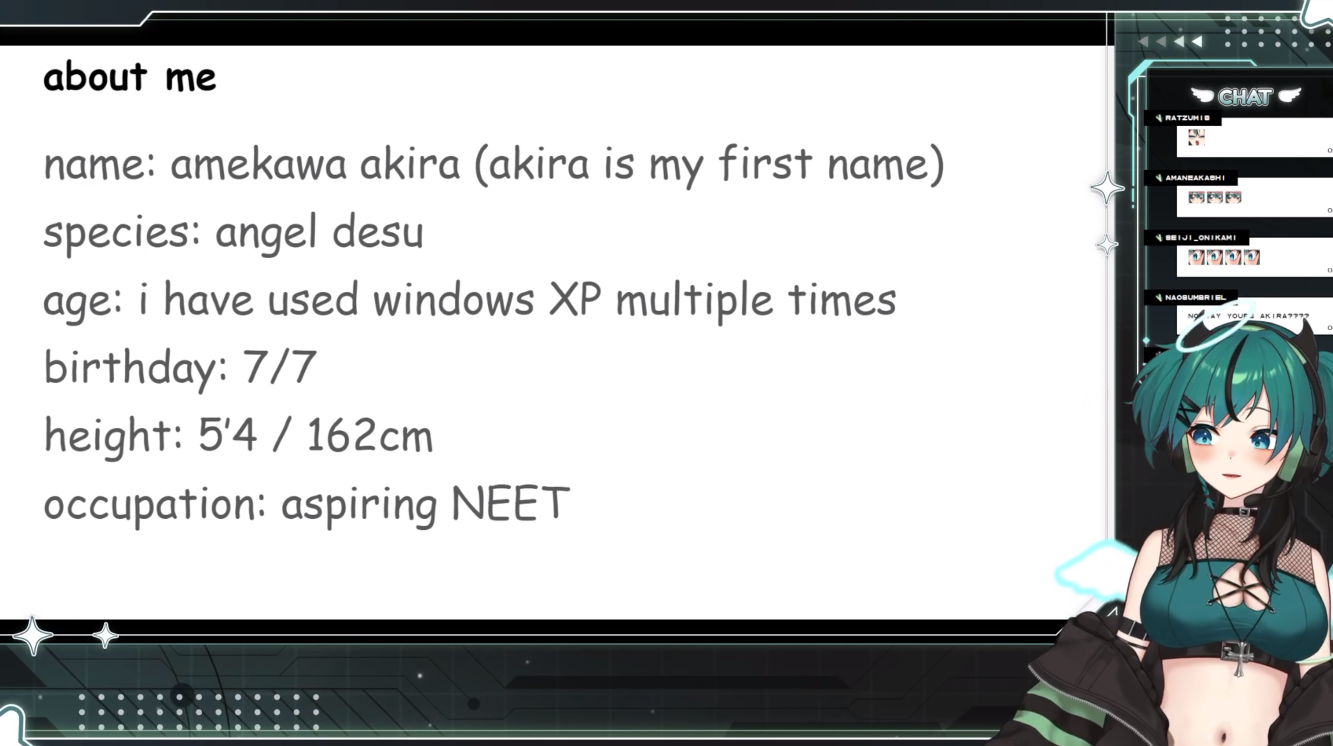Click the 'about me' heading

pos(130,76)
